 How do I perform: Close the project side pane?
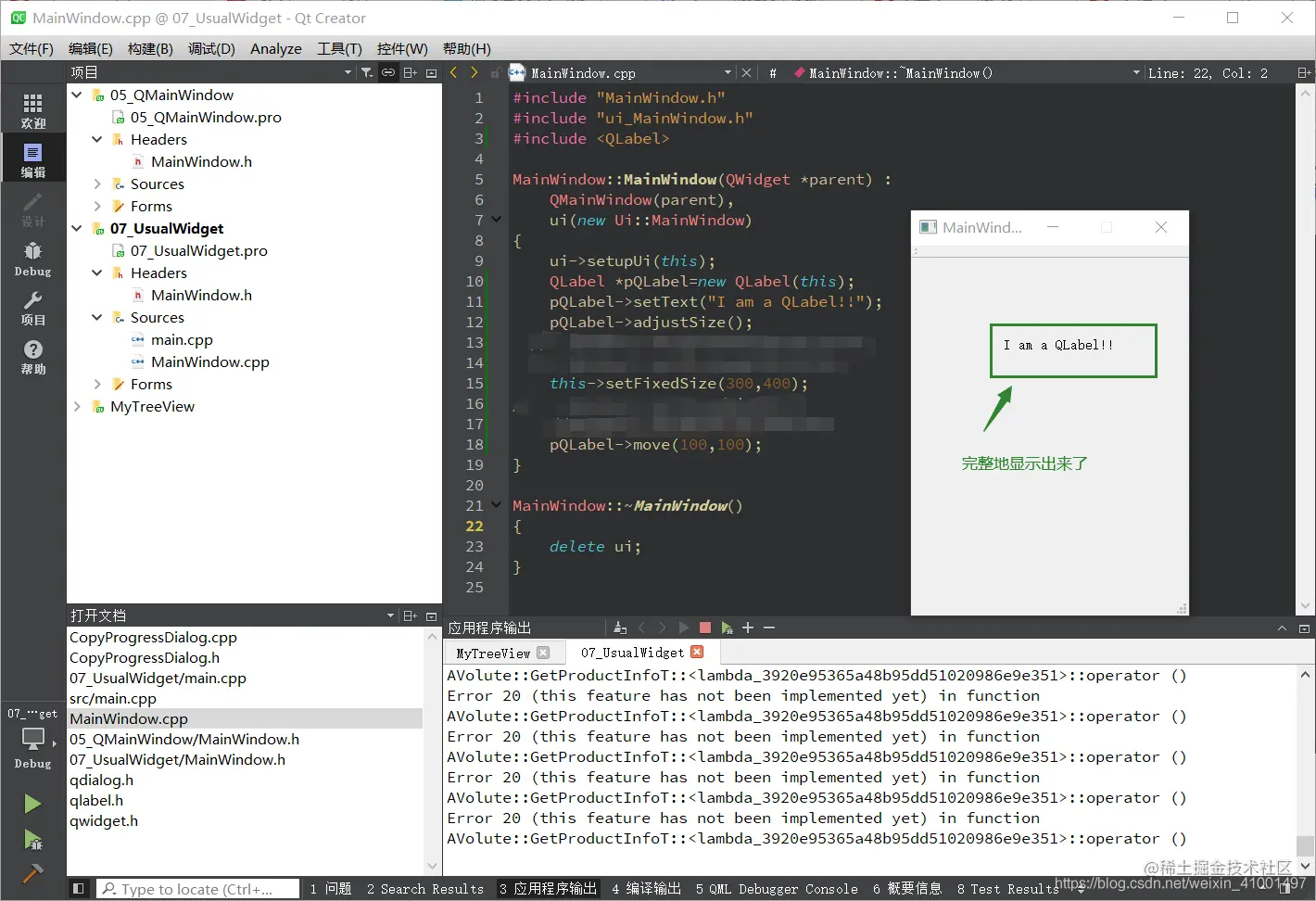click(431, 72)
